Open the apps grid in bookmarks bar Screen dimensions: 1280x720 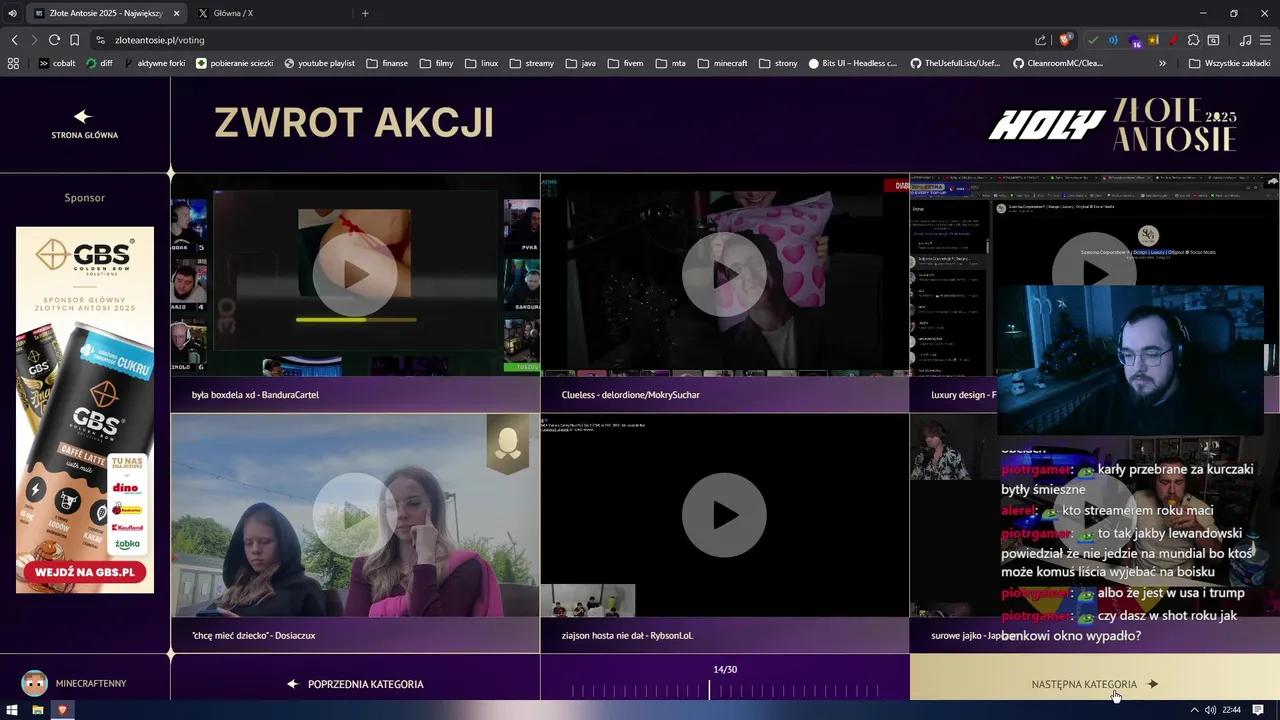(x=13, y=63)
